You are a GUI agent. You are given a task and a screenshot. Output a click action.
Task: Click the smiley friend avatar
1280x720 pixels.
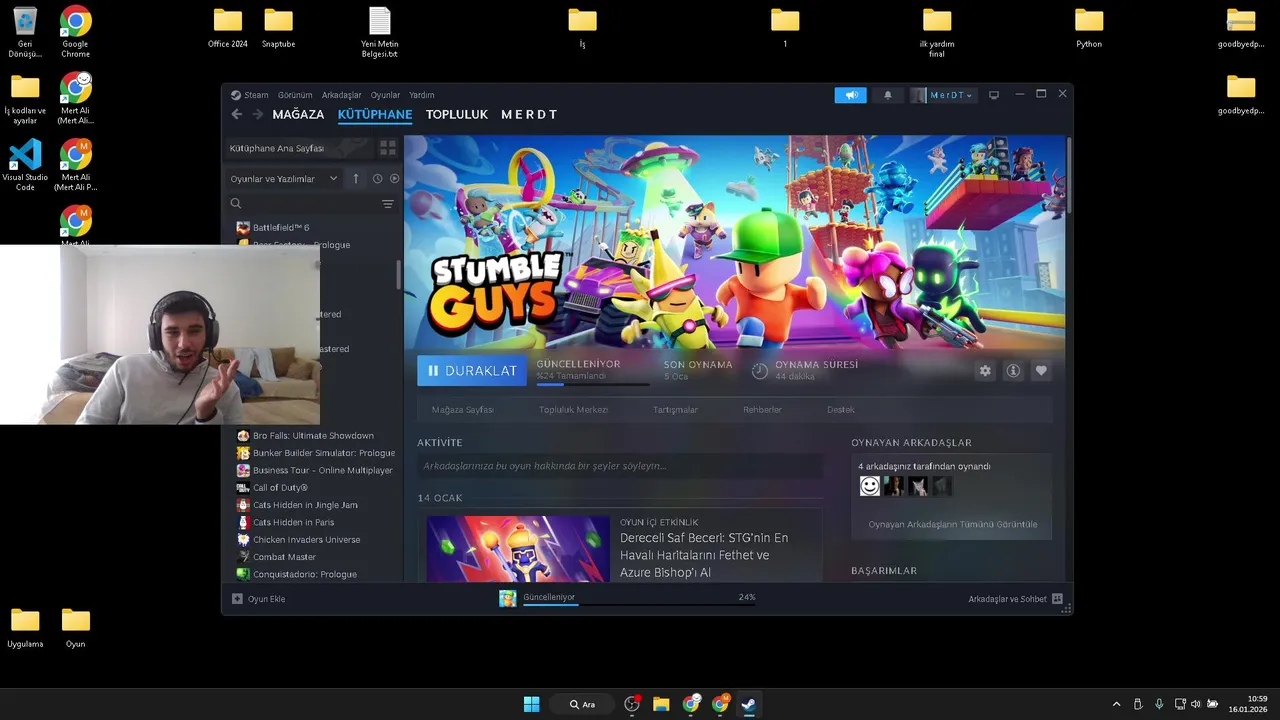click(x=870, y=486)
